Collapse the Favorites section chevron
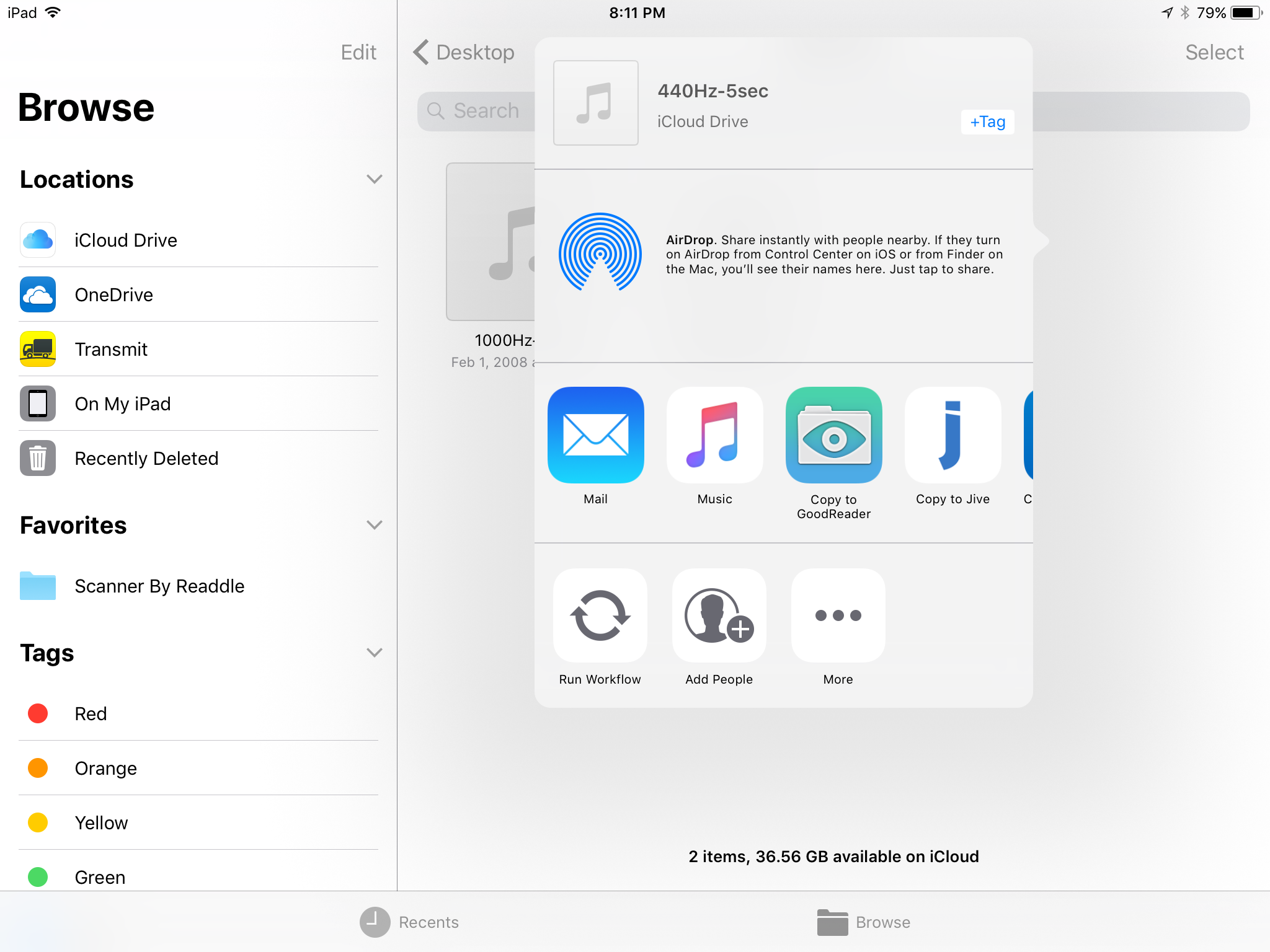 click(x=374, y=525)
